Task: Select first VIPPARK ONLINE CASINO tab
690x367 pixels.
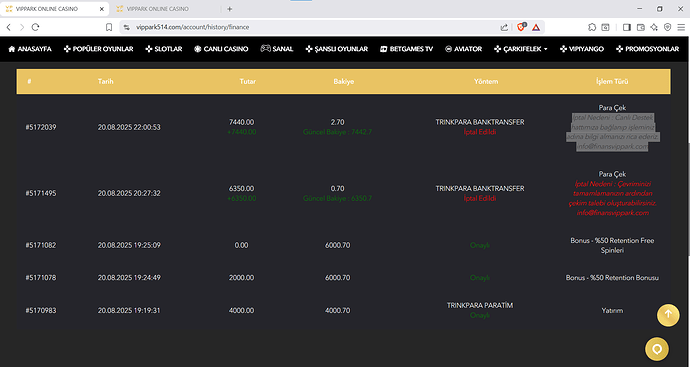Action: click(x=55, y=9)
